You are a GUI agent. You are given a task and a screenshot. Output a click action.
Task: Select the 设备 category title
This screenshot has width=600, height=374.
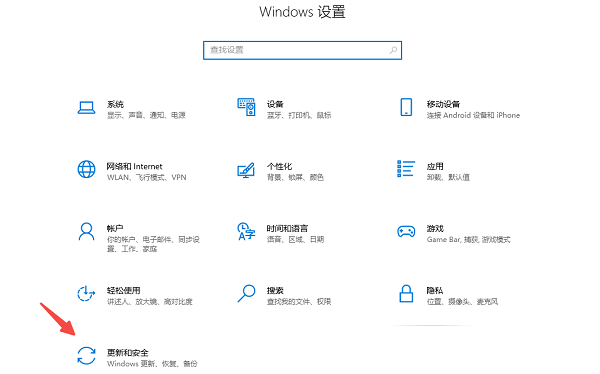click(275, 104)
